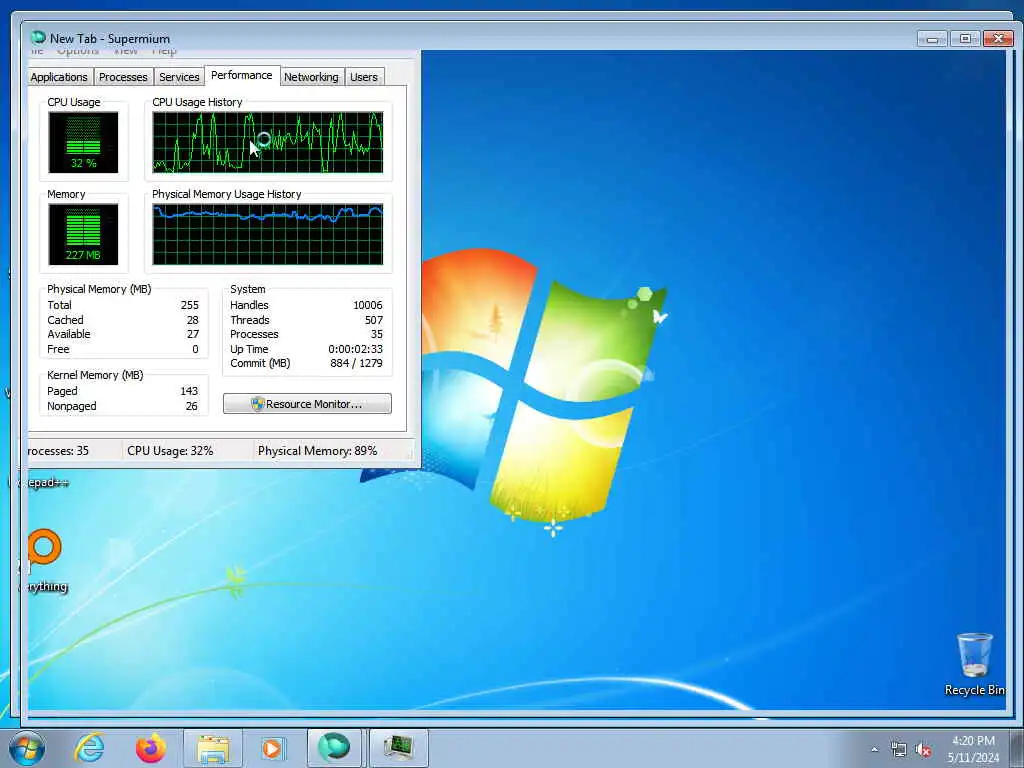This screenshot has height=768, width=1024.
Task: Go to the Networking tab
Action: [x=311, y=77]
